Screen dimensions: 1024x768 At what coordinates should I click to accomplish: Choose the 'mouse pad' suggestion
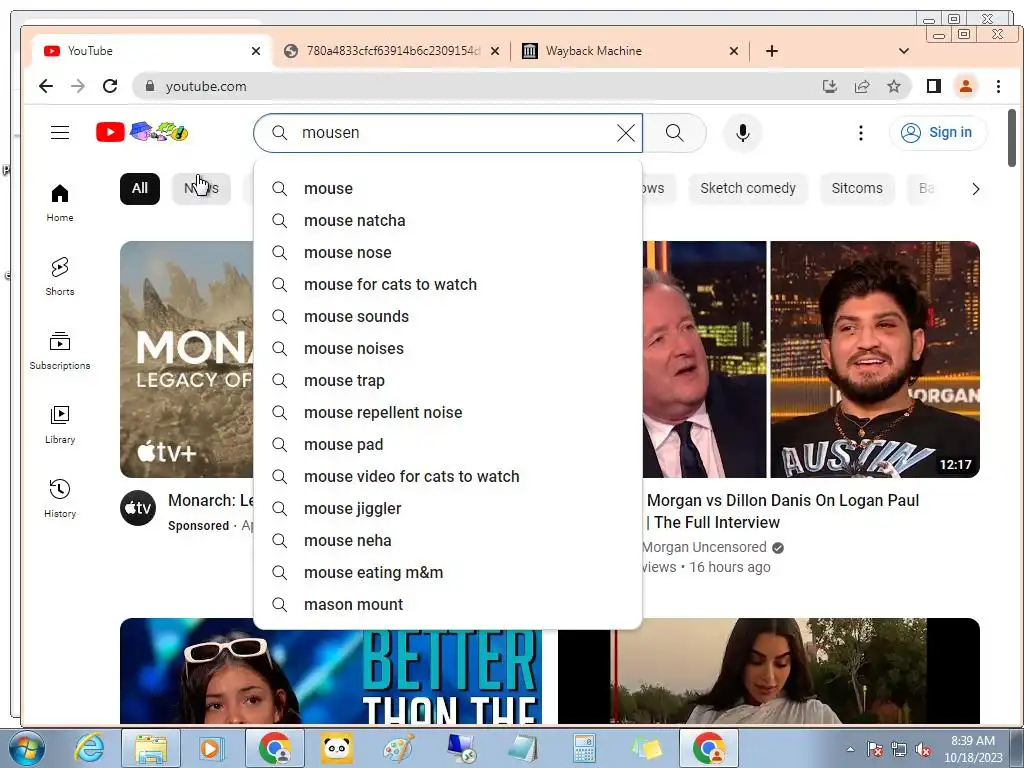[448, 445]
